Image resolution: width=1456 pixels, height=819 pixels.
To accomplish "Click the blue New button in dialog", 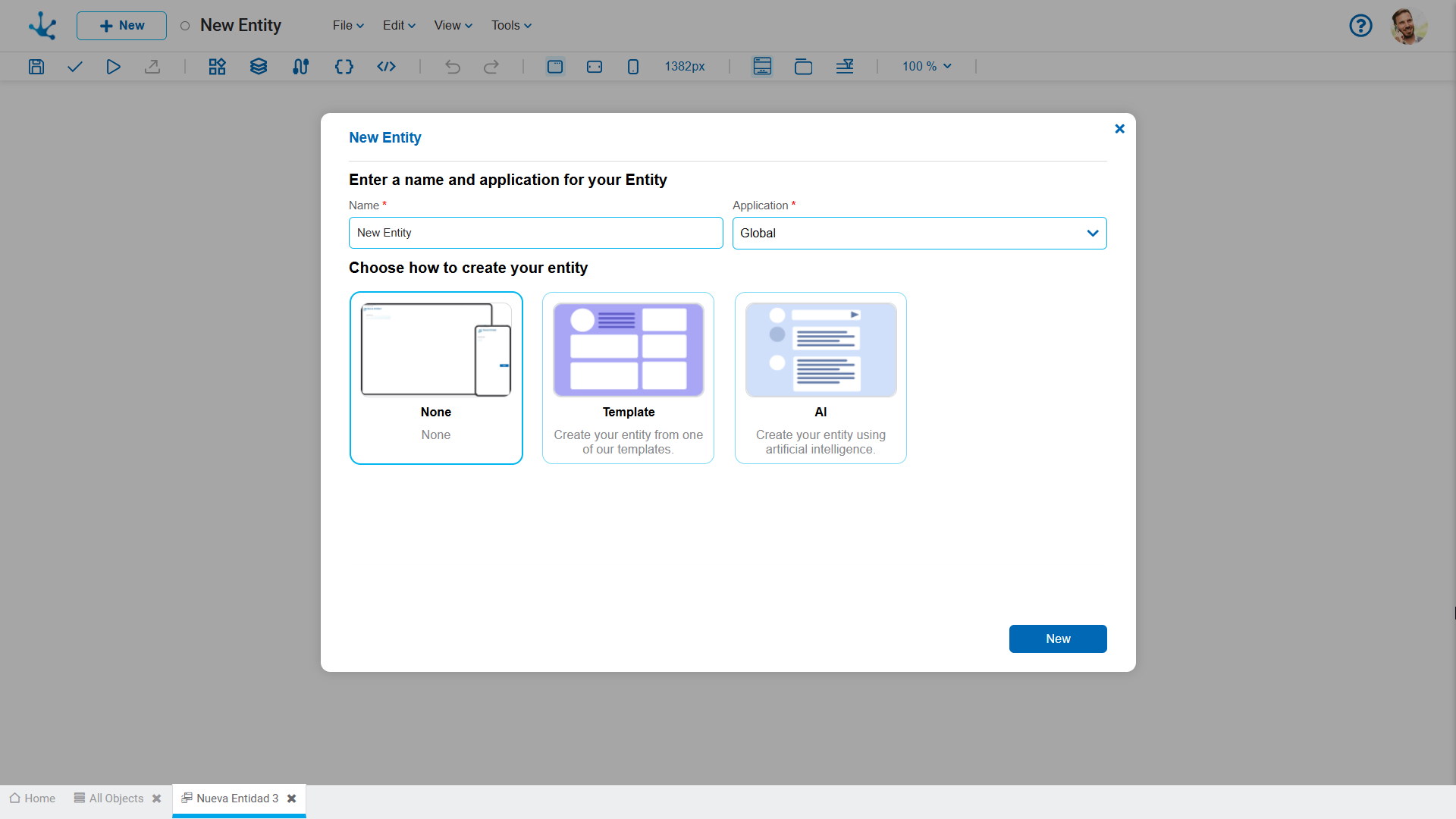I will tap(1057, 639).
